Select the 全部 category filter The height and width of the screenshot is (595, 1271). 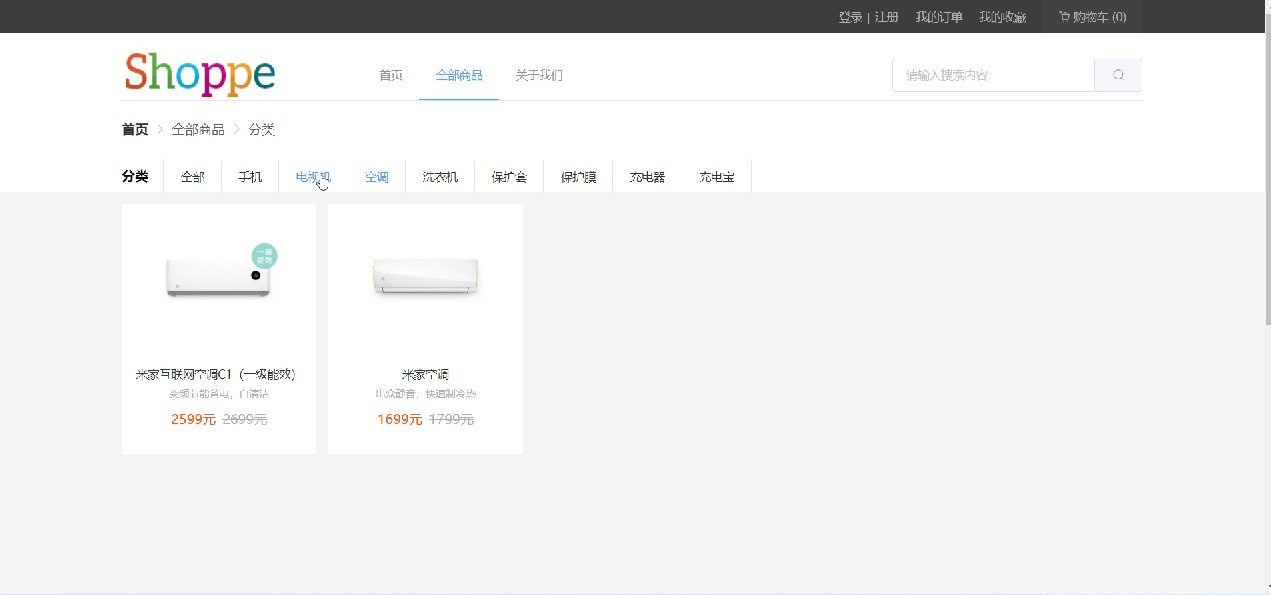tap(193, 177)
